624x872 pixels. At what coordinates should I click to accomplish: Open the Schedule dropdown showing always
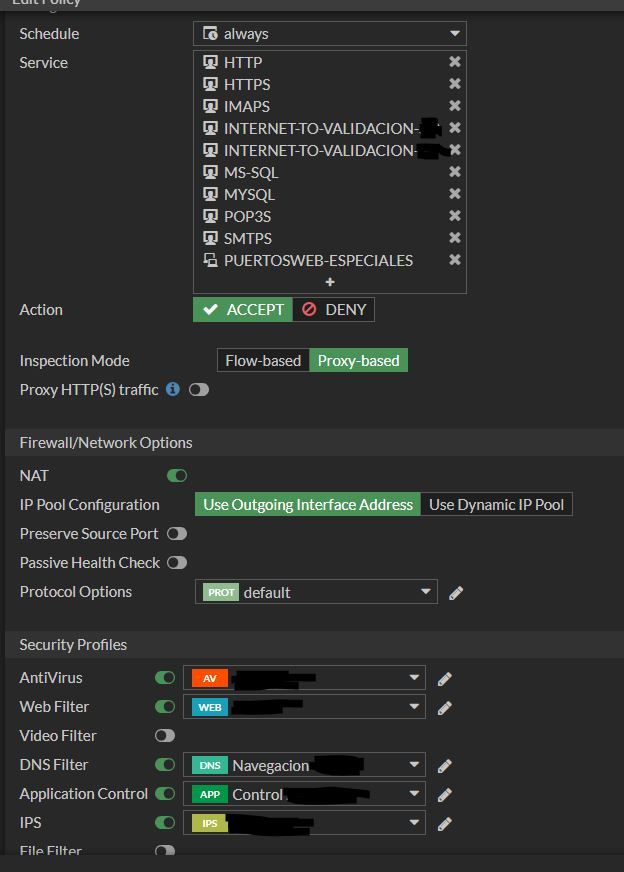(329, 34)
